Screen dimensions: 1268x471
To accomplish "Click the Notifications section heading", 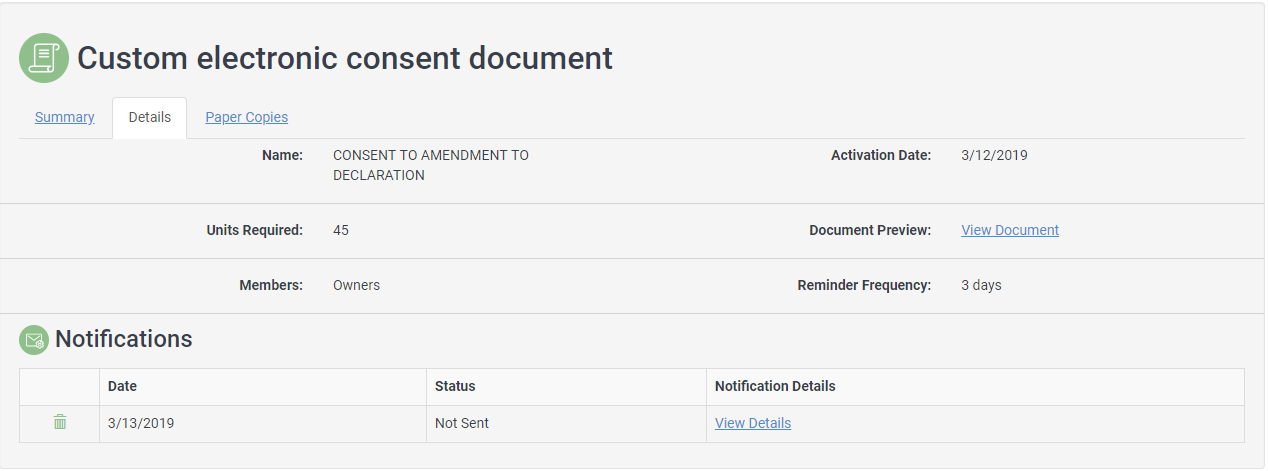I will [x=124, y=339].
